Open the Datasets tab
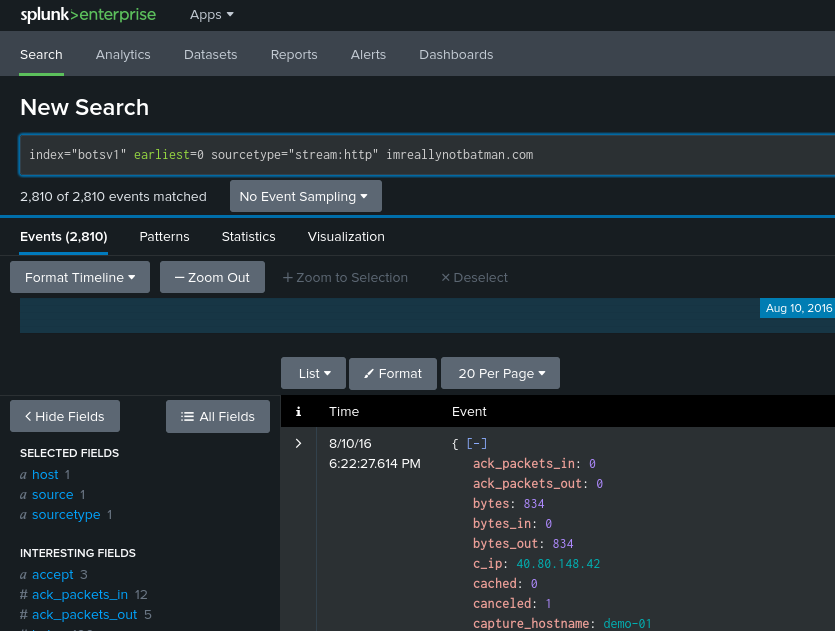835x631 pixels. coord(210,54)
